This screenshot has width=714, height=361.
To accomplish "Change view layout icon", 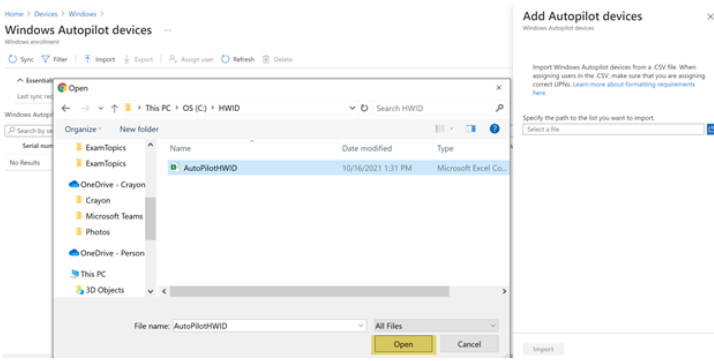I will click(x=440, y=129).
